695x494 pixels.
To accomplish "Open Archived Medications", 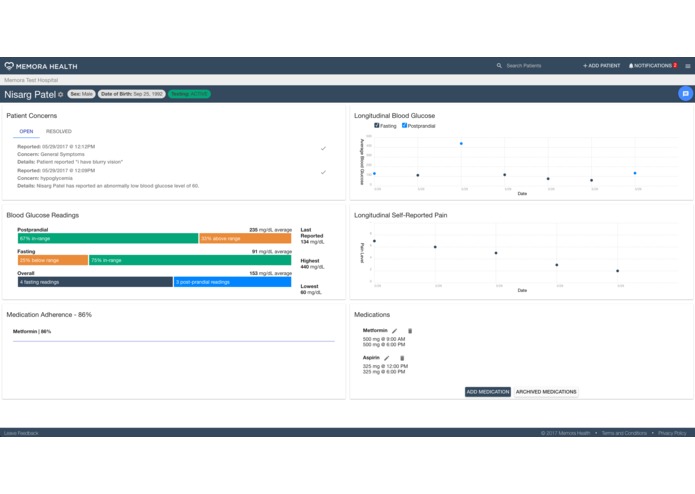I will (546, 392).
